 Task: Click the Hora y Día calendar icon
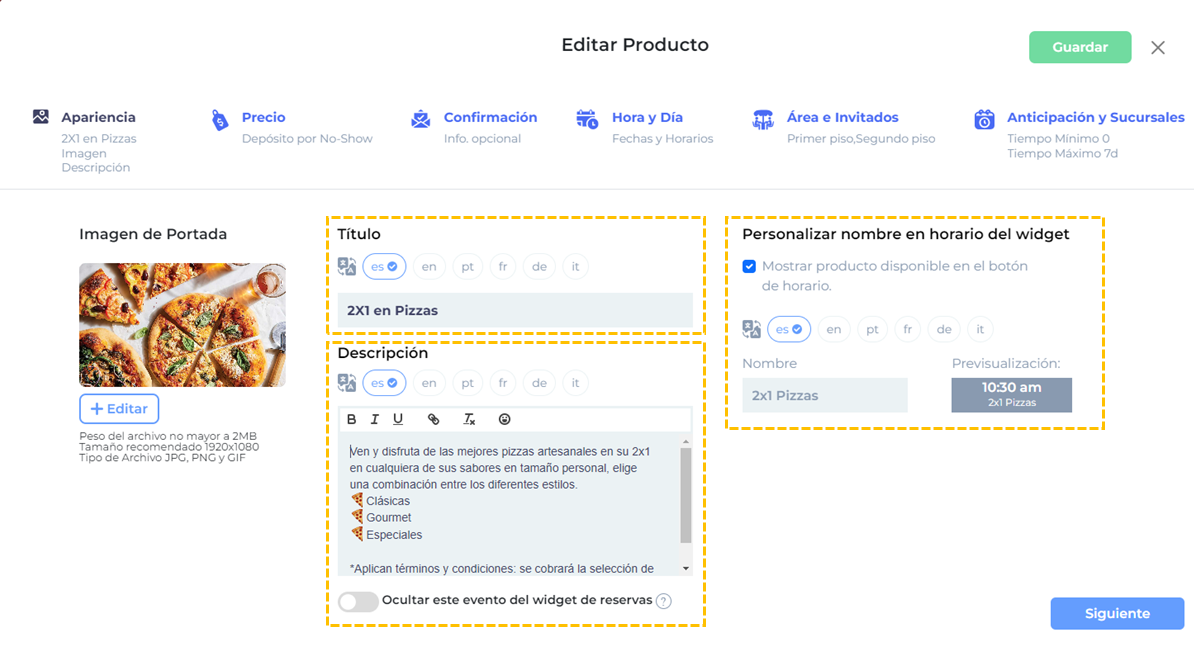[586, 119]
